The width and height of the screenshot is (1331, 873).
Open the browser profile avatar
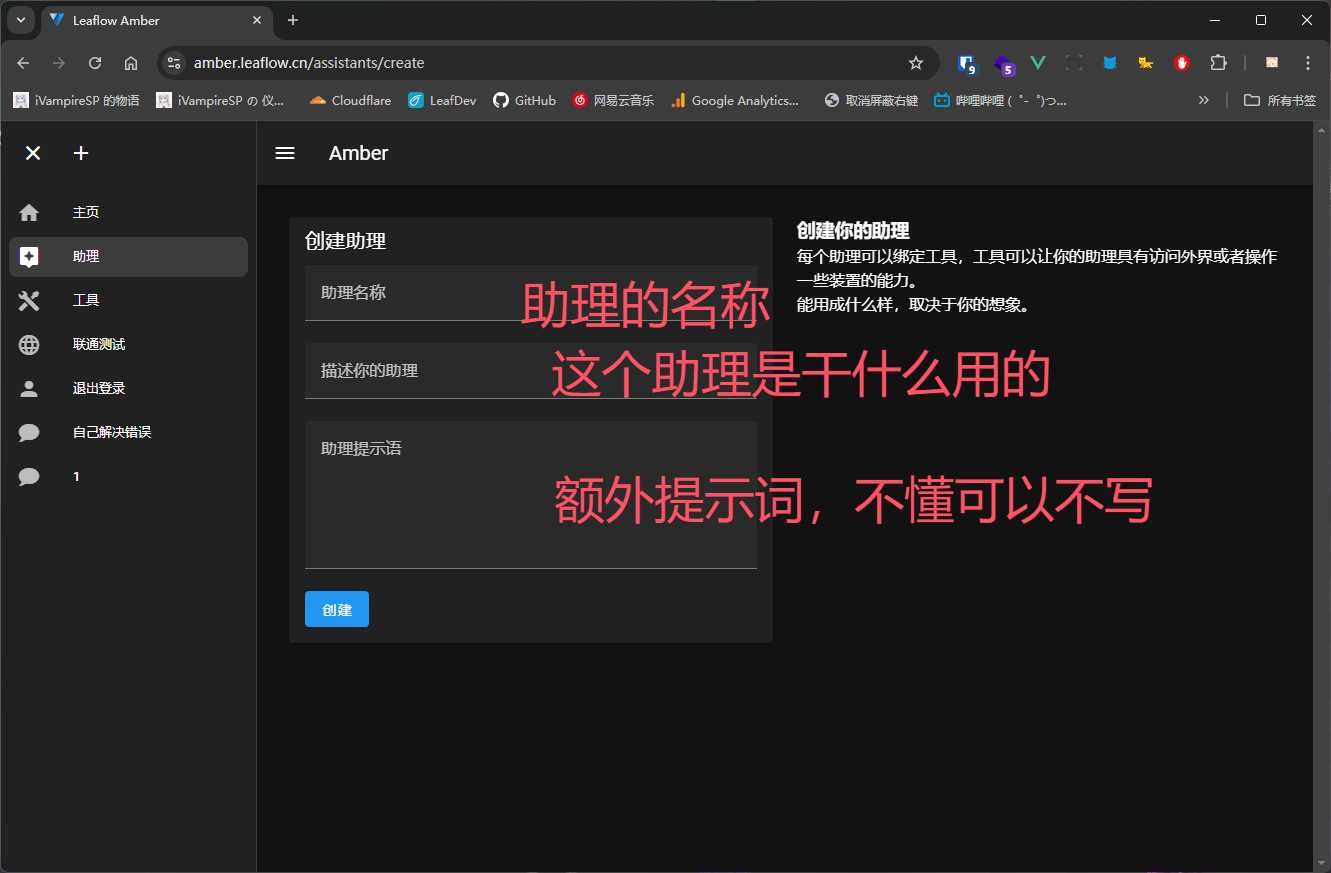1272,63
